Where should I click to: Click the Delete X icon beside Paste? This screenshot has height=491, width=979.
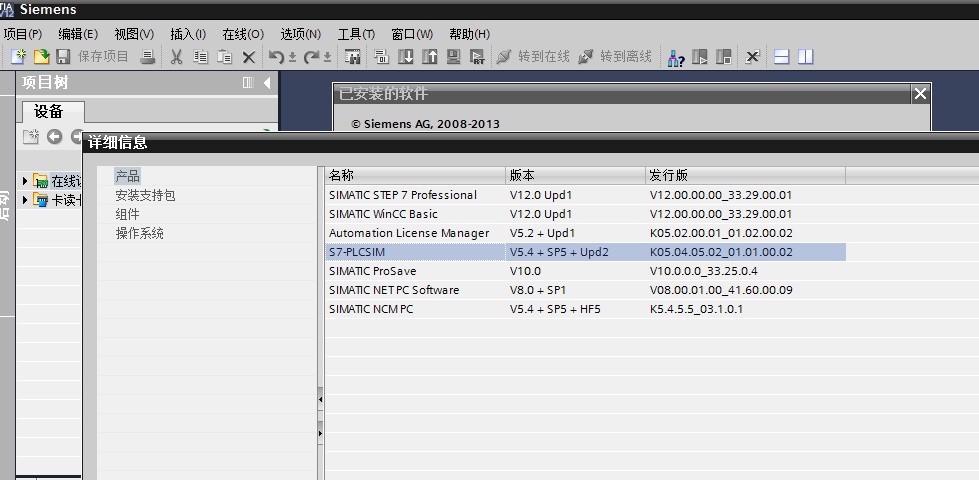tap(248, 57)
